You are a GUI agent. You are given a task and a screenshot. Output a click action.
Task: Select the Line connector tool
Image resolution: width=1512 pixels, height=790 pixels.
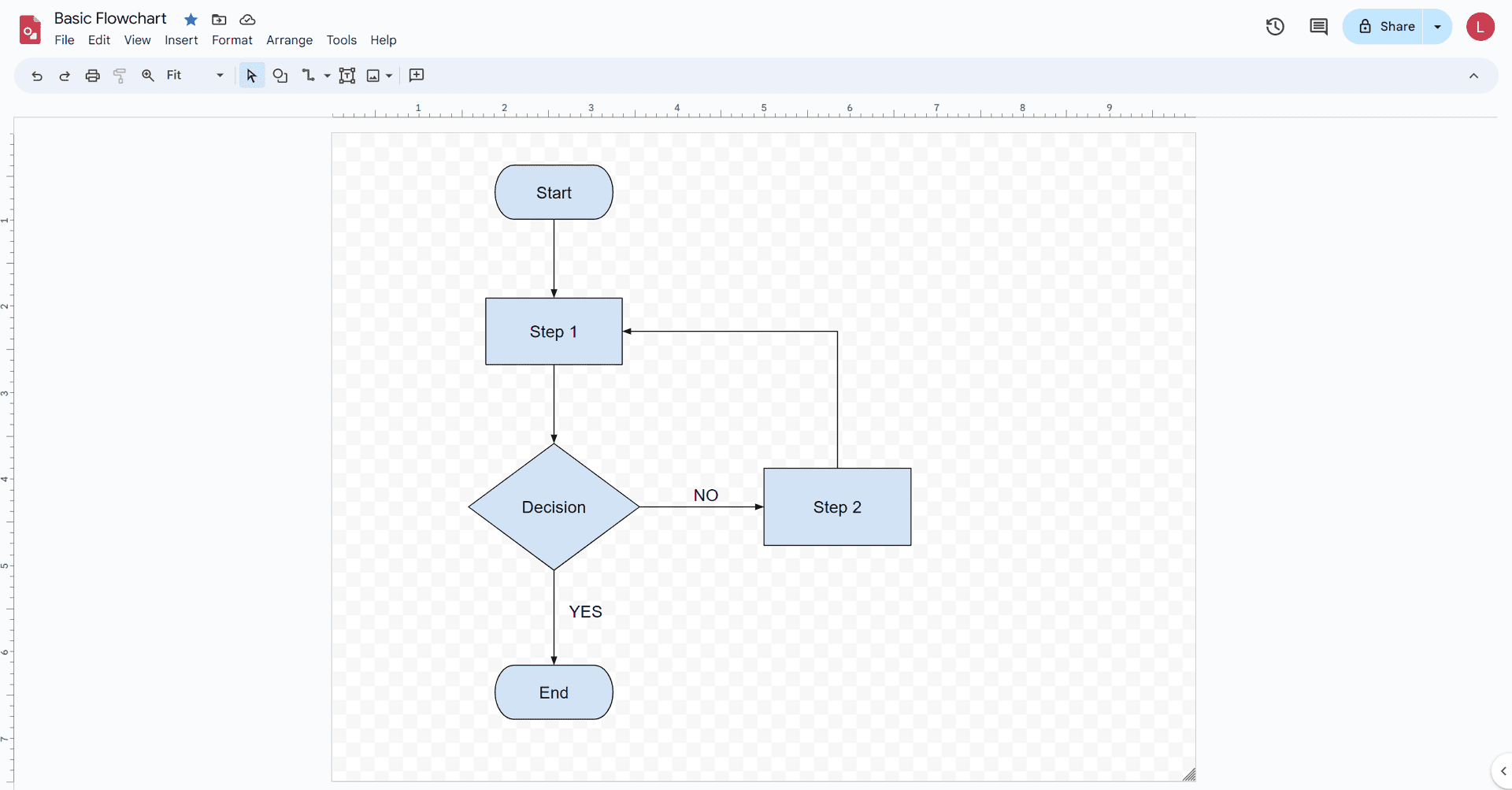tap(308, 76)
